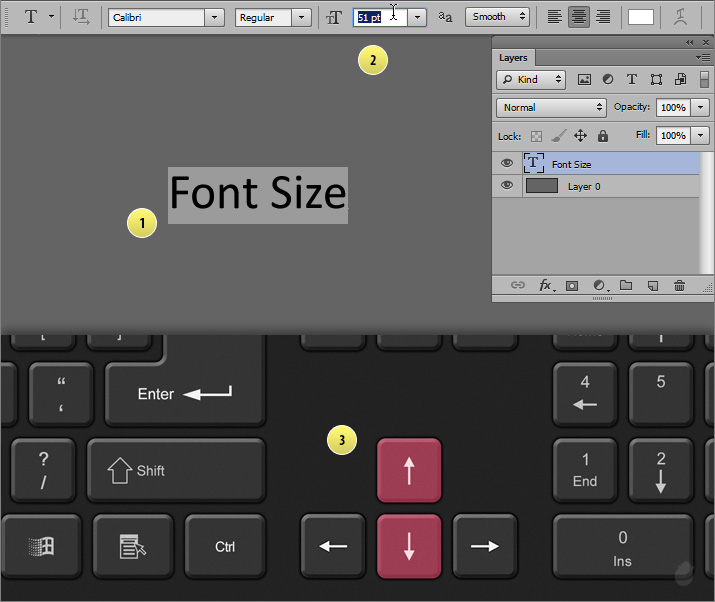Open the Layers panel flyout menu

click(x=703, y=58)
